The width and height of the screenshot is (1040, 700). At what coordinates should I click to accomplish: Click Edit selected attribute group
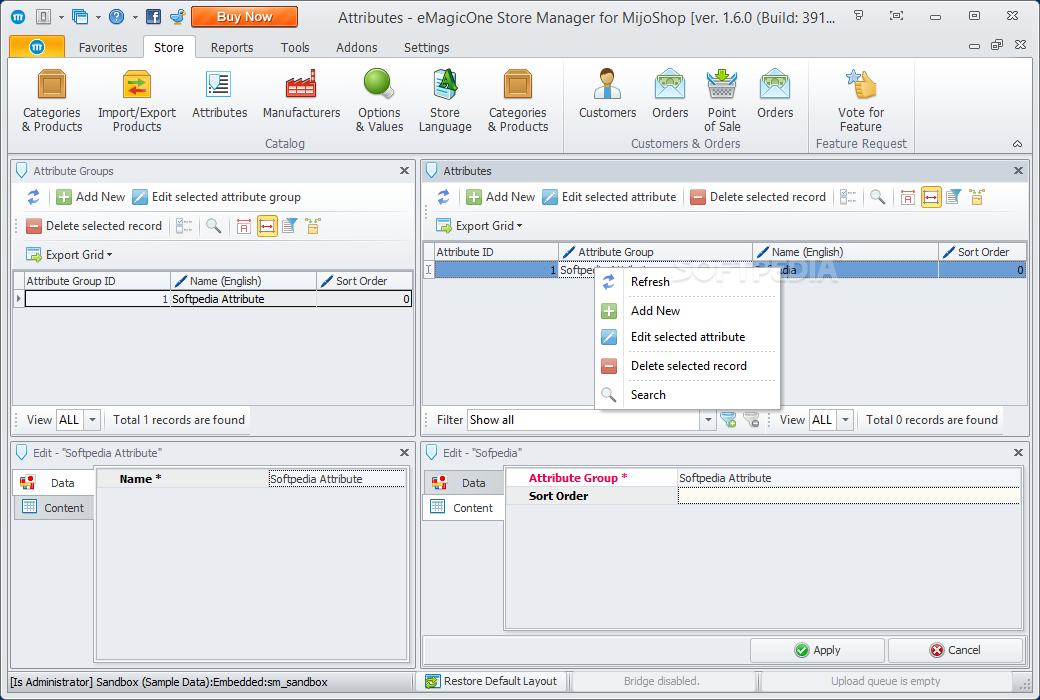216,197
